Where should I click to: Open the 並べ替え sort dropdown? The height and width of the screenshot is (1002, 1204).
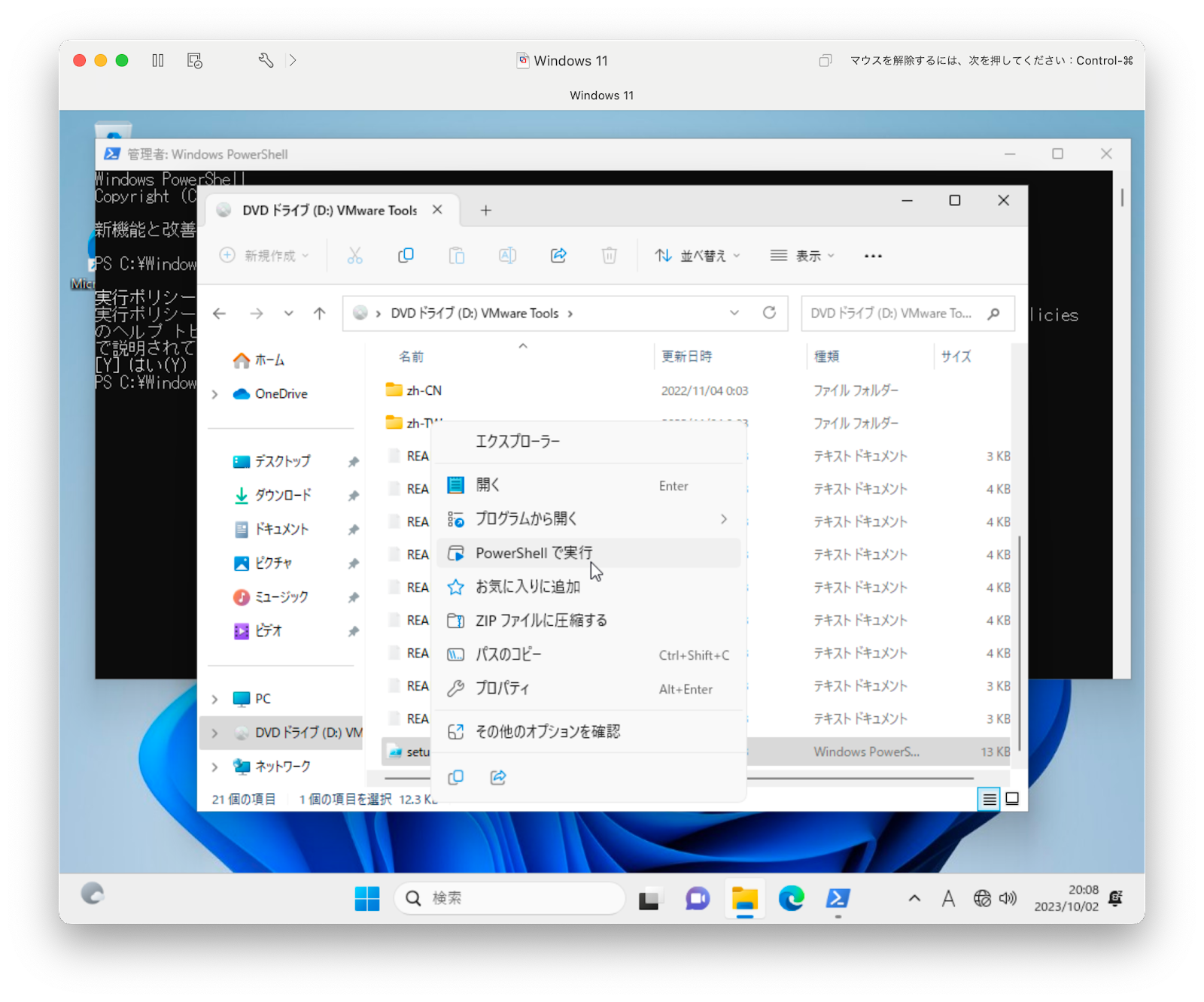pos(697,256)
